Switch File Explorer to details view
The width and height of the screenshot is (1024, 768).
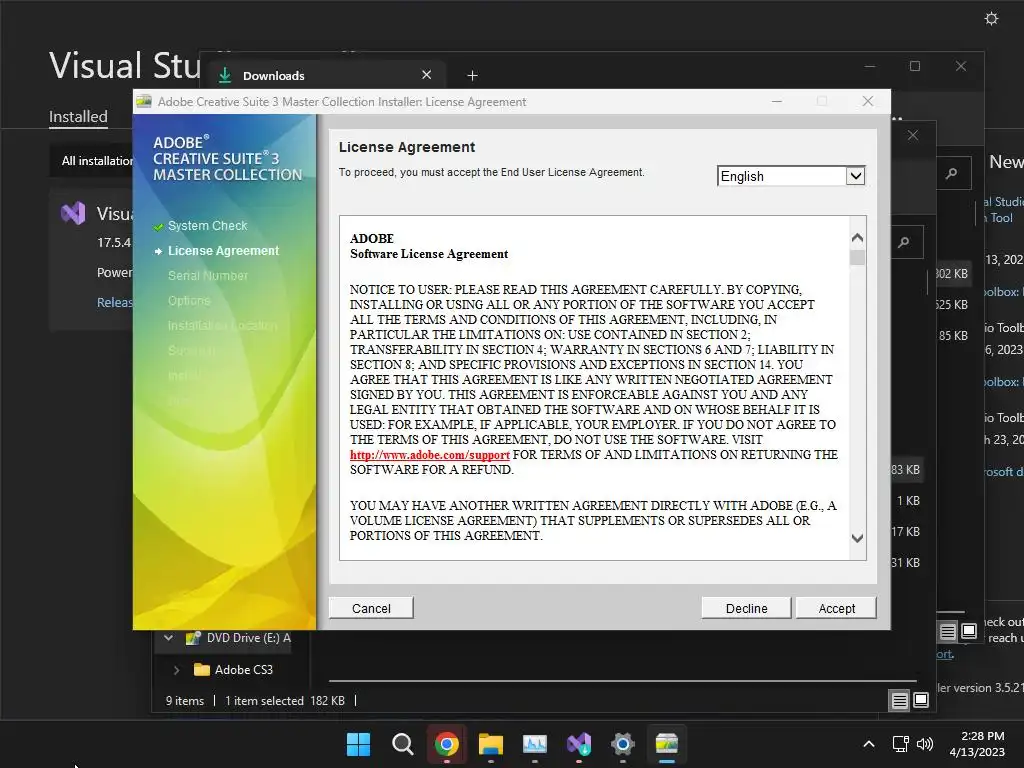[x=899, y=701]
